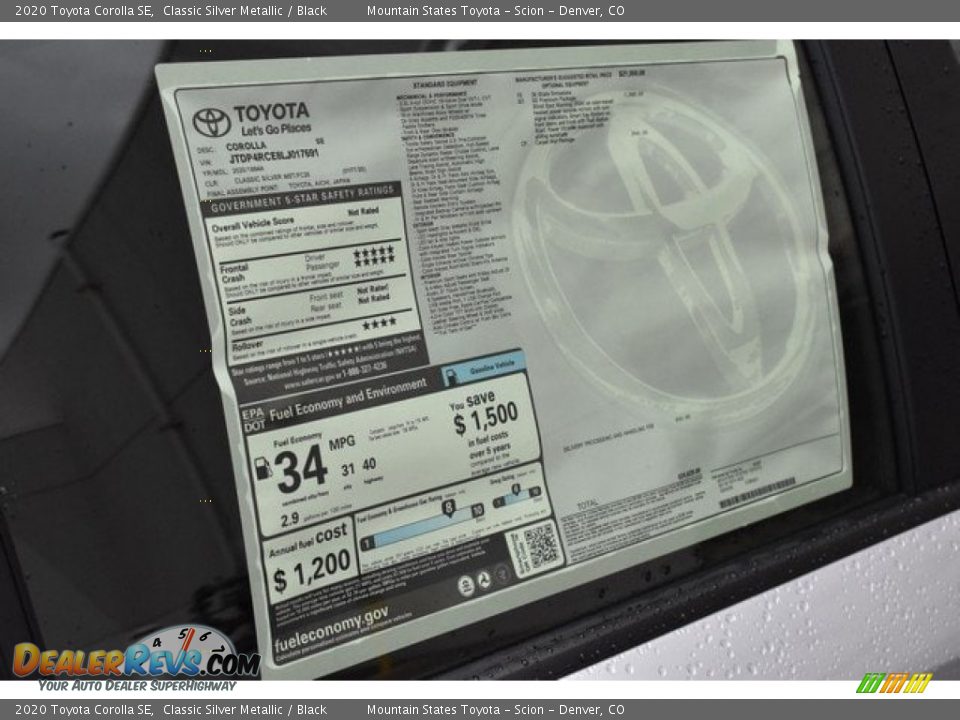Image resolution: width=960 pixels, height=720 pixels.
Task: Click the colored stripes logo in bottom corner
Action: pos(893,683)
